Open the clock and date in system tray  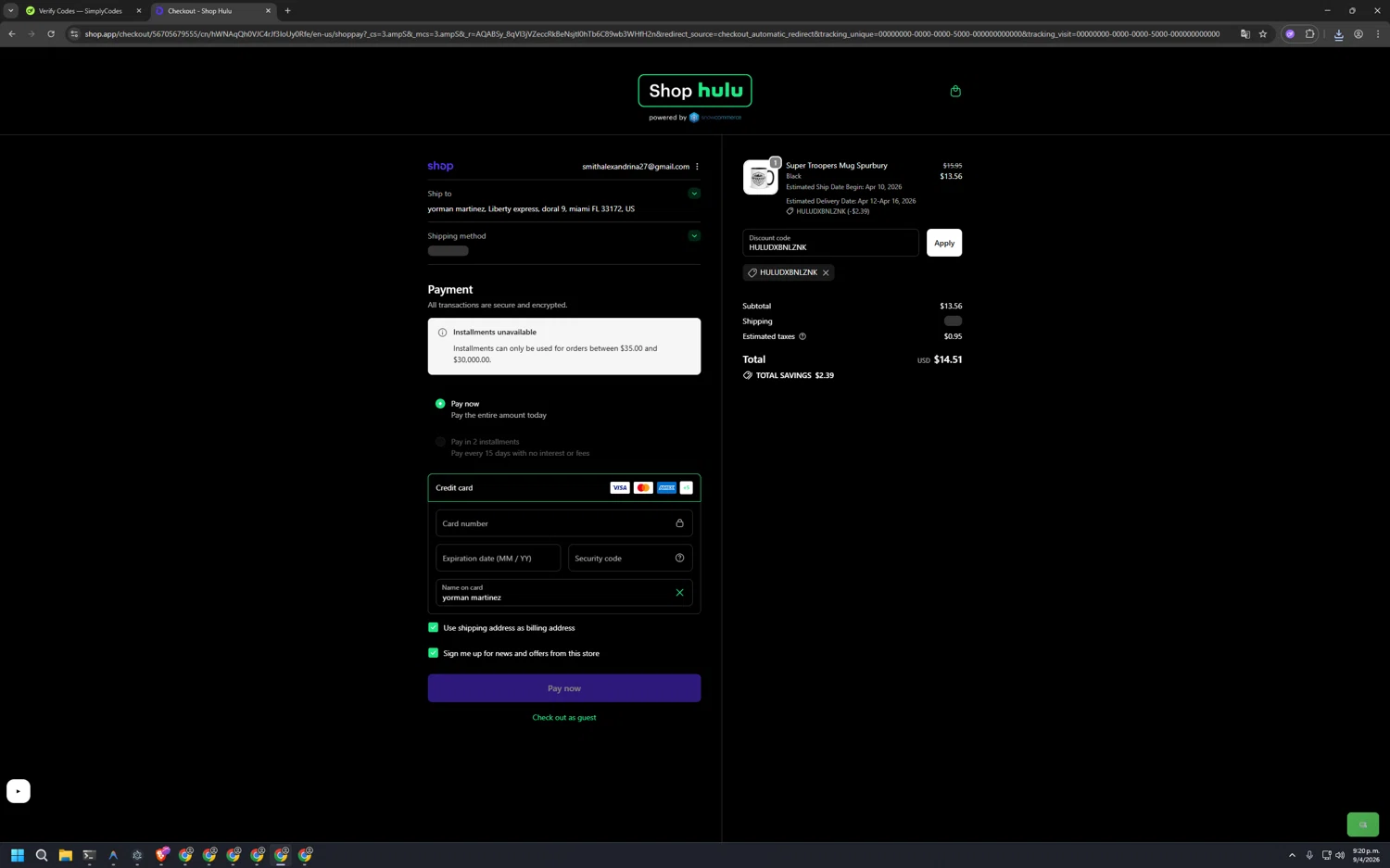(x=1366, y=855)
